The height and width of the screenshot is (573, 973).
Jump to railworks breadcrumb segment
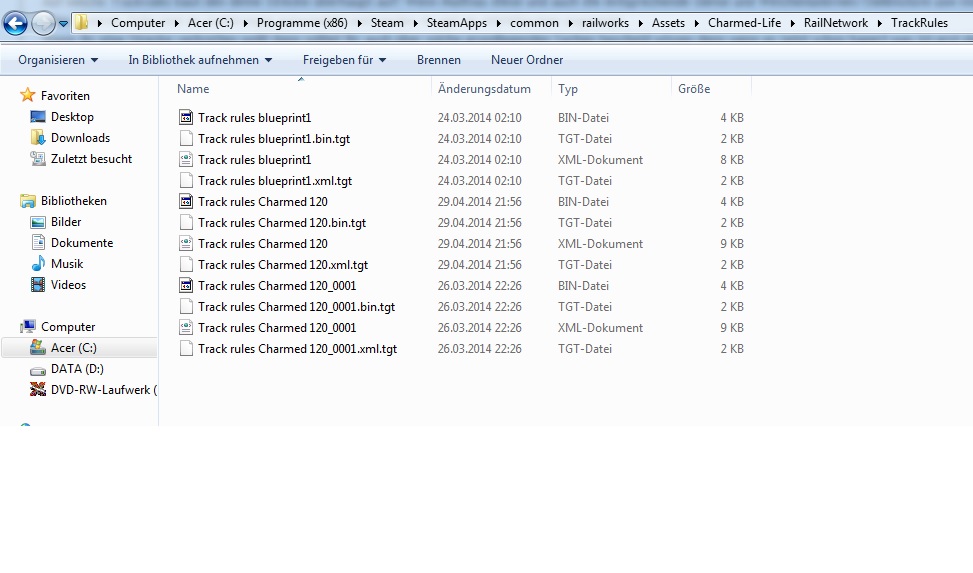tap(605, 23)
